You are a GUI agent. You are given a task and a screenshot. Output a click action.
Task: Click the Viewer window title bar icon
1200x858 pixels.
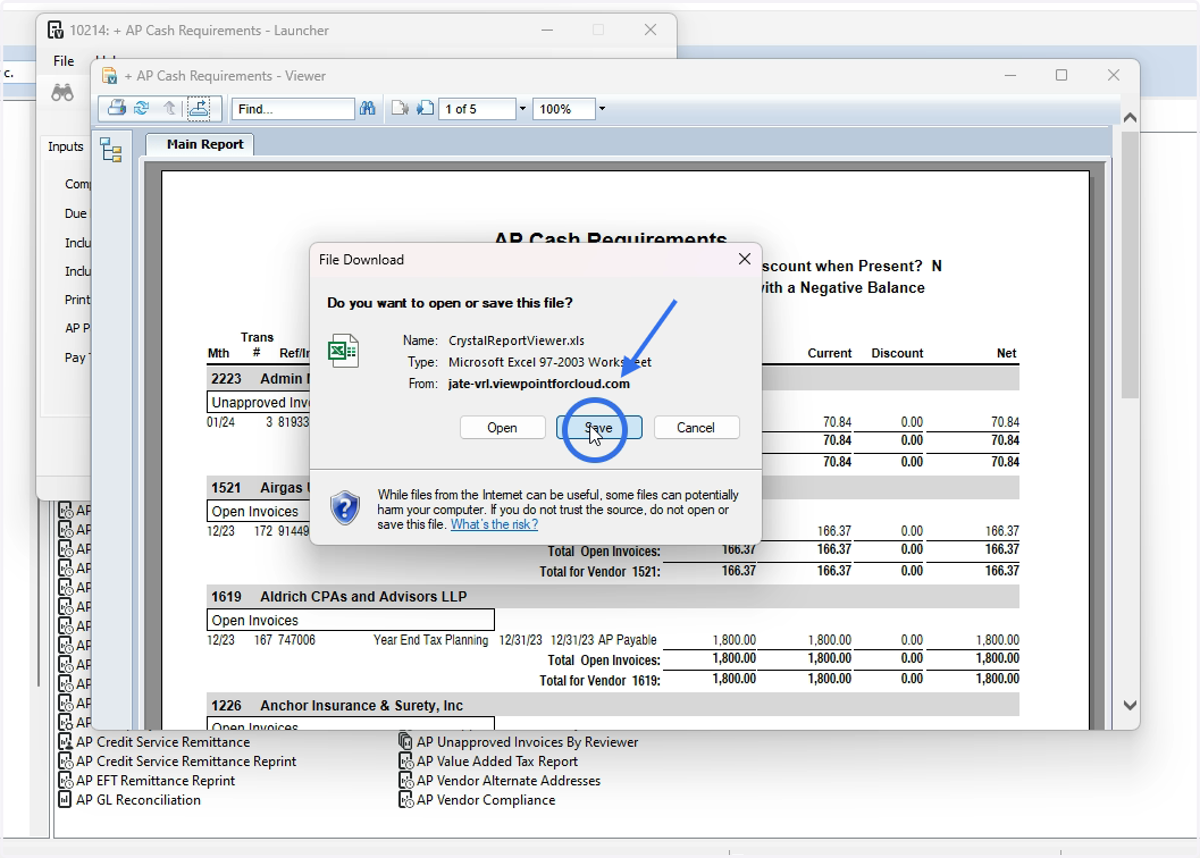[110, 76]
